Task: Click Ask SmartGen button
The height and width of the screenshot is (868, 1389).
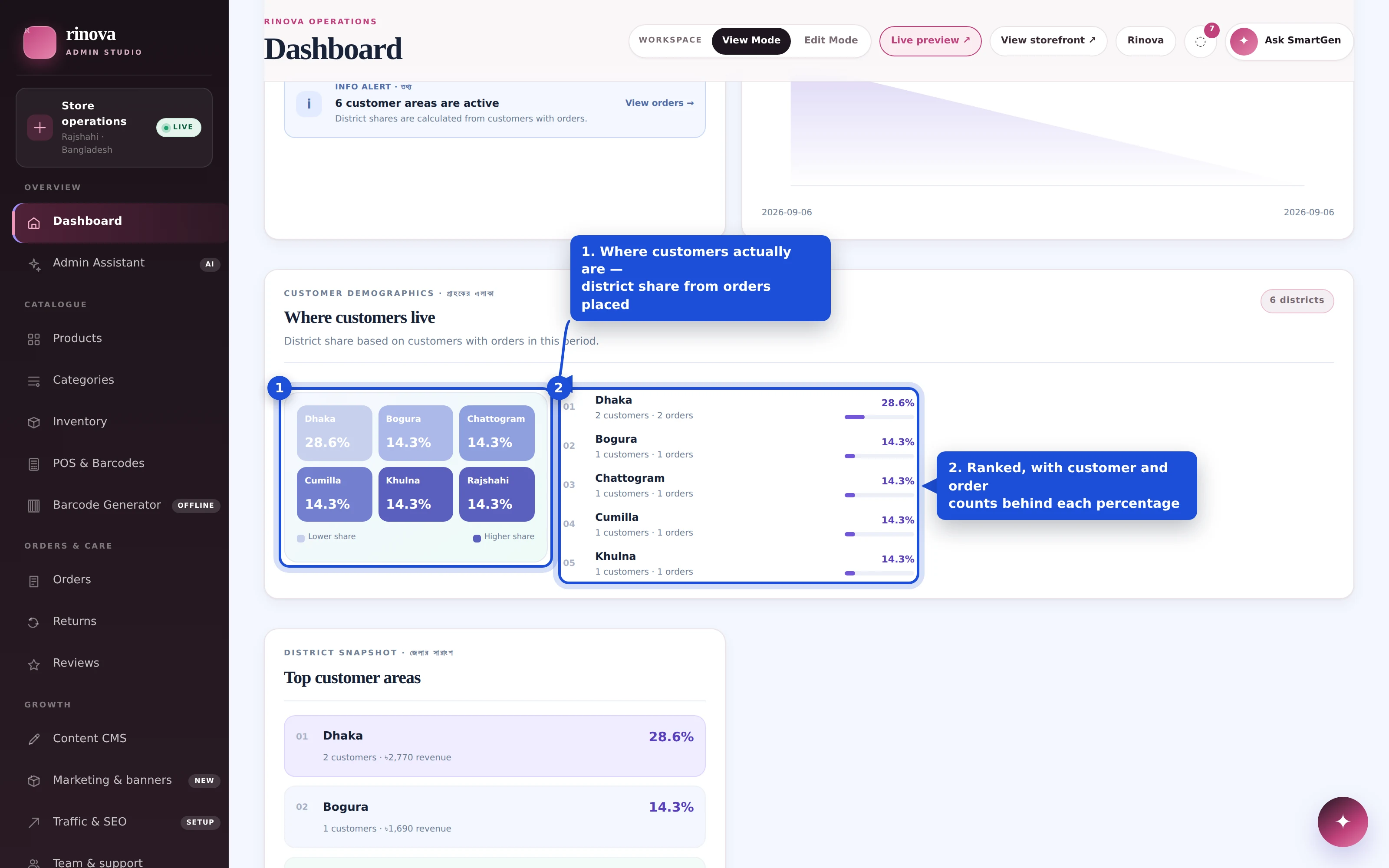Action: [1289, 41]
